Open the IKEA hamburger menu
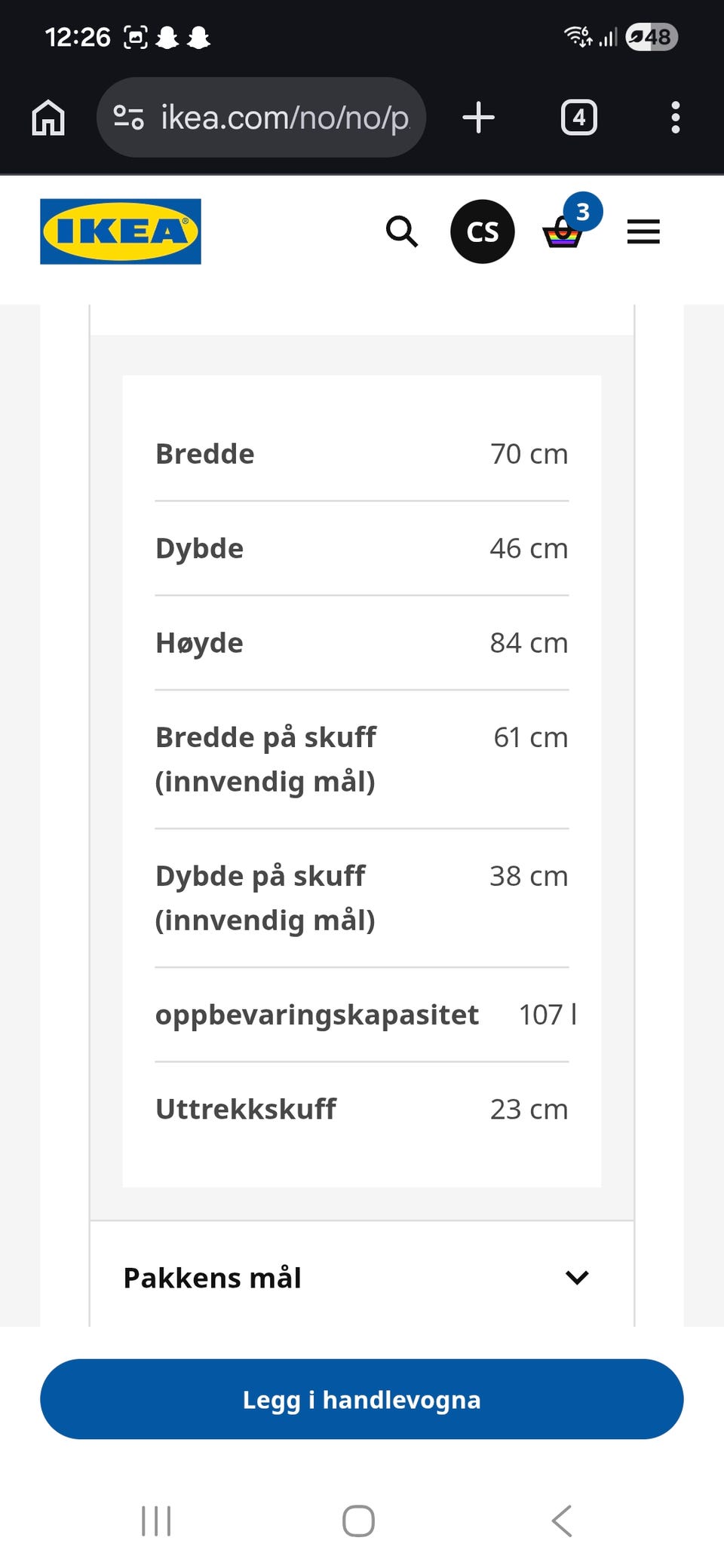 643,231
